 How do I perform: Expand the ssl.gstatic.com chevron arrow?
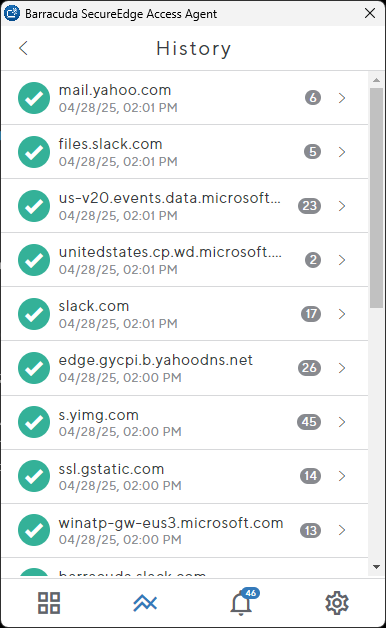point(342,476)
